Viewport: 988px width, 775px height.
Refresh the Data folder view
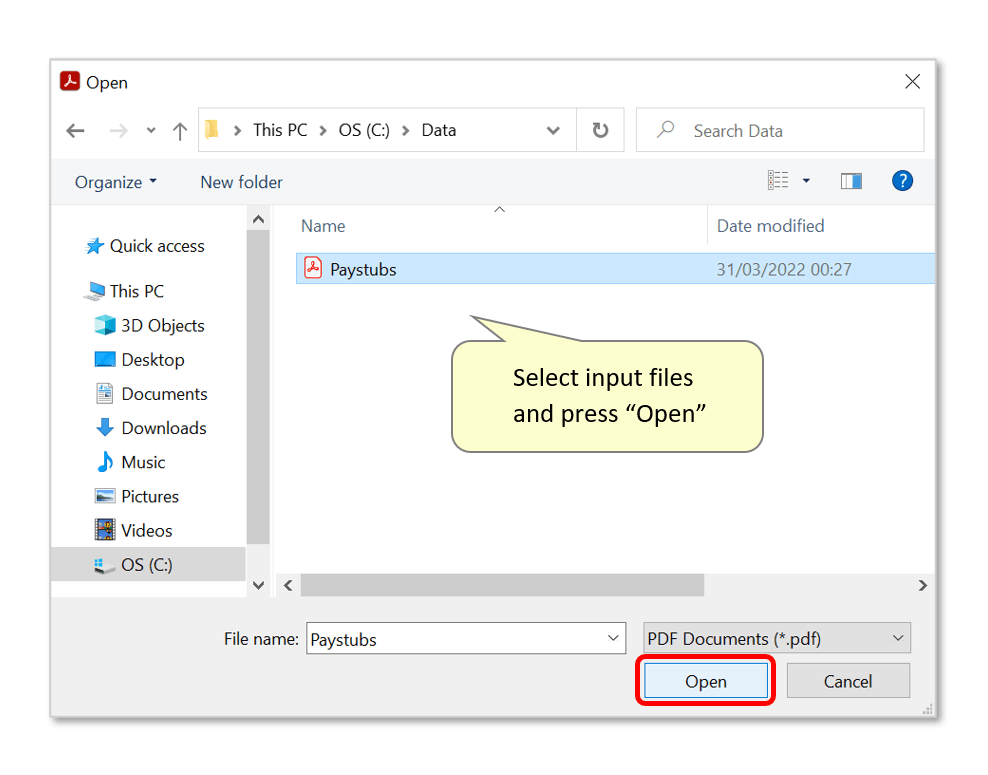600,130
